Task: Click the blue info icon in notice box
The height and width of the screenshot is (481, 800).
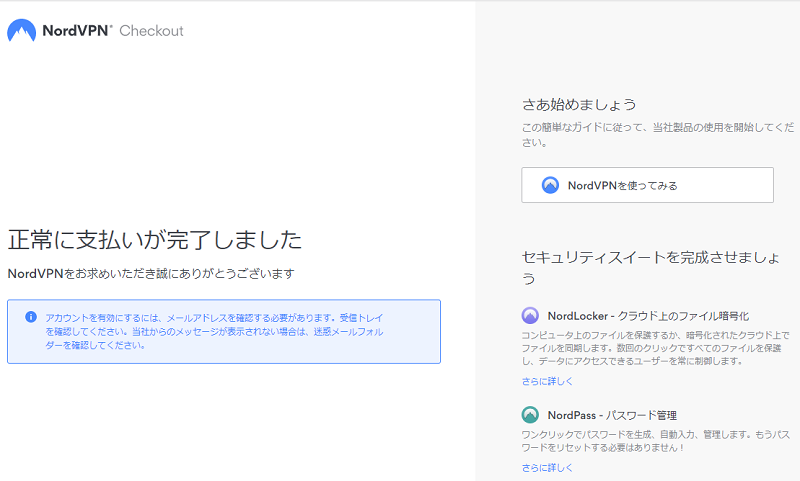Action: pyautogui.click(x=31, y=317)
